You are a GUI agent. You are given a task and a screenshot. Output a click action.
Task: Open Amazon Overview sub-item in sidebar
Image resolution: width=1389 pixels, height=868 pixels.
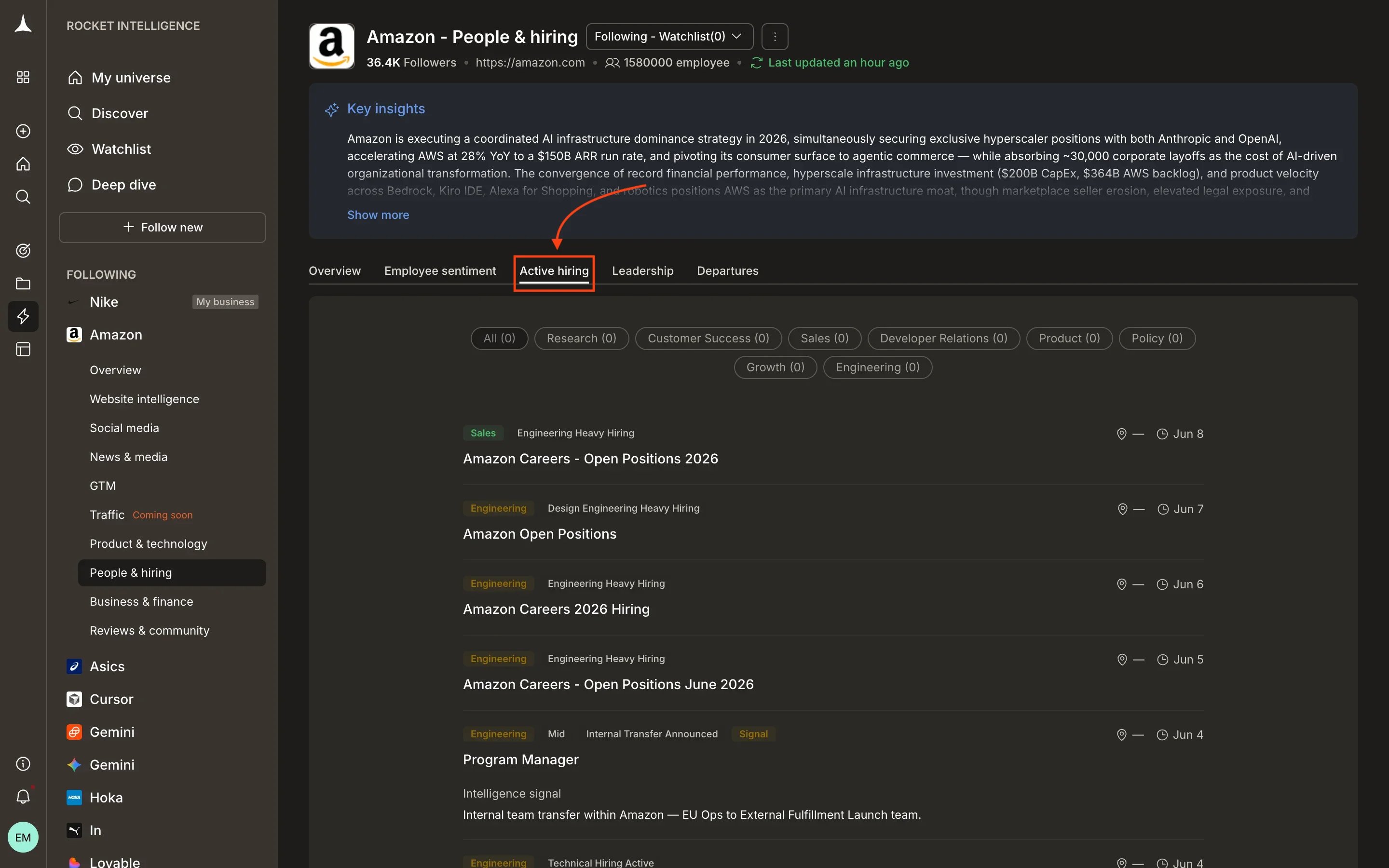(x=115, y=370)
